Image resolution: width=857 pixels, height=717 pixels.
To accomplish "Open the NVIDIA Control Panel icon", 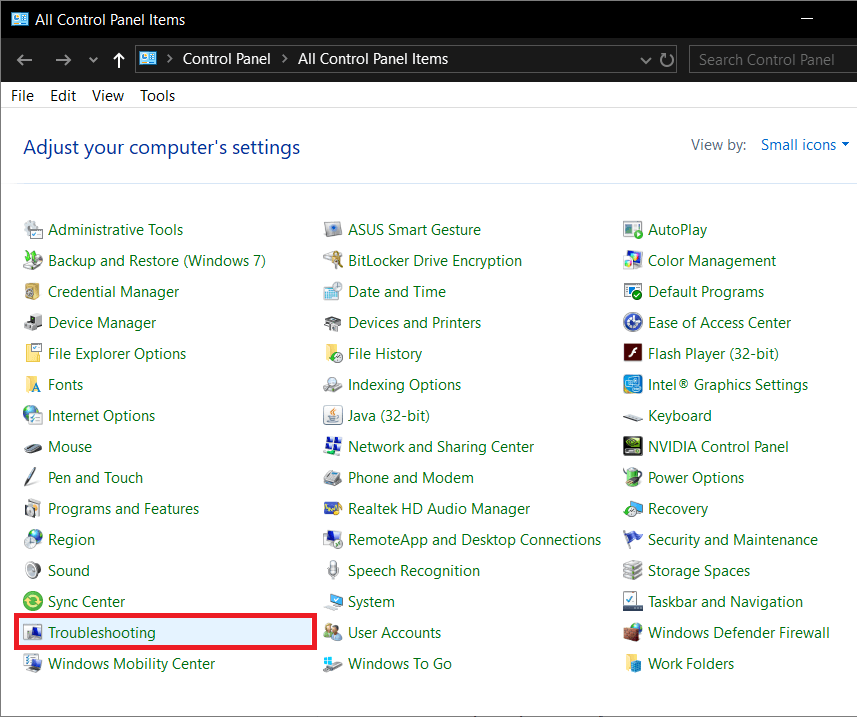I will (632, 447).
